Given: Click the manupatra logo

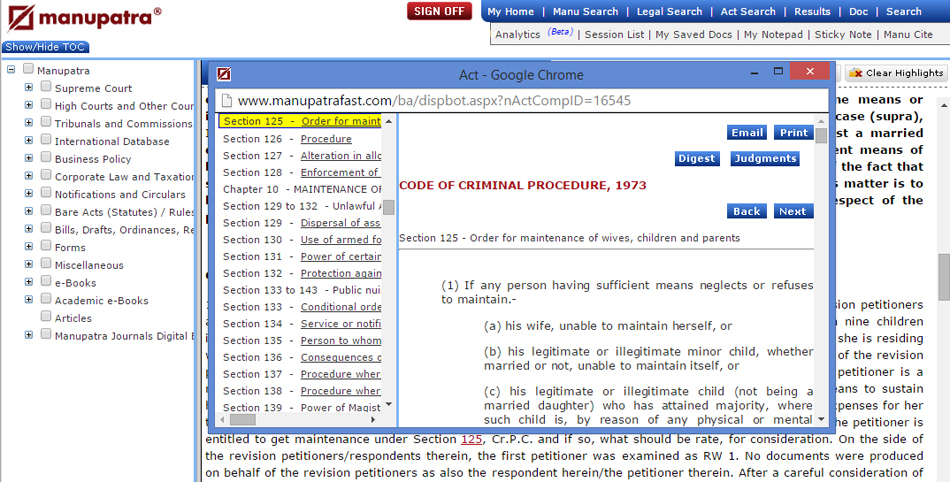Looking at the screenshot, I should coord(84,18).
